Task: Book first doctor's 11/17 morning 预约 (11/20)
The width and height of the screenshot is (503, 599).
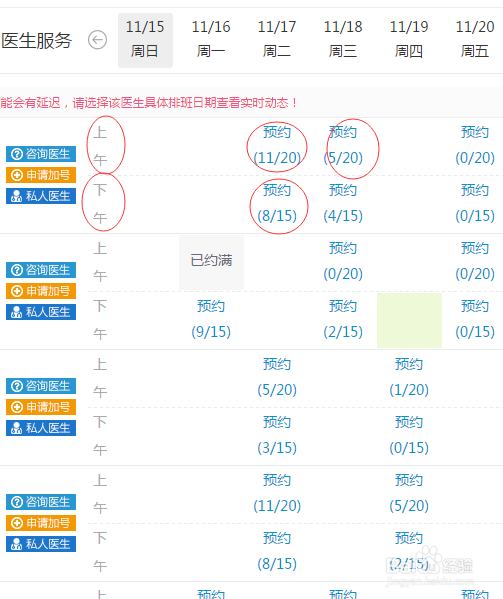Action: pos(277,145)
